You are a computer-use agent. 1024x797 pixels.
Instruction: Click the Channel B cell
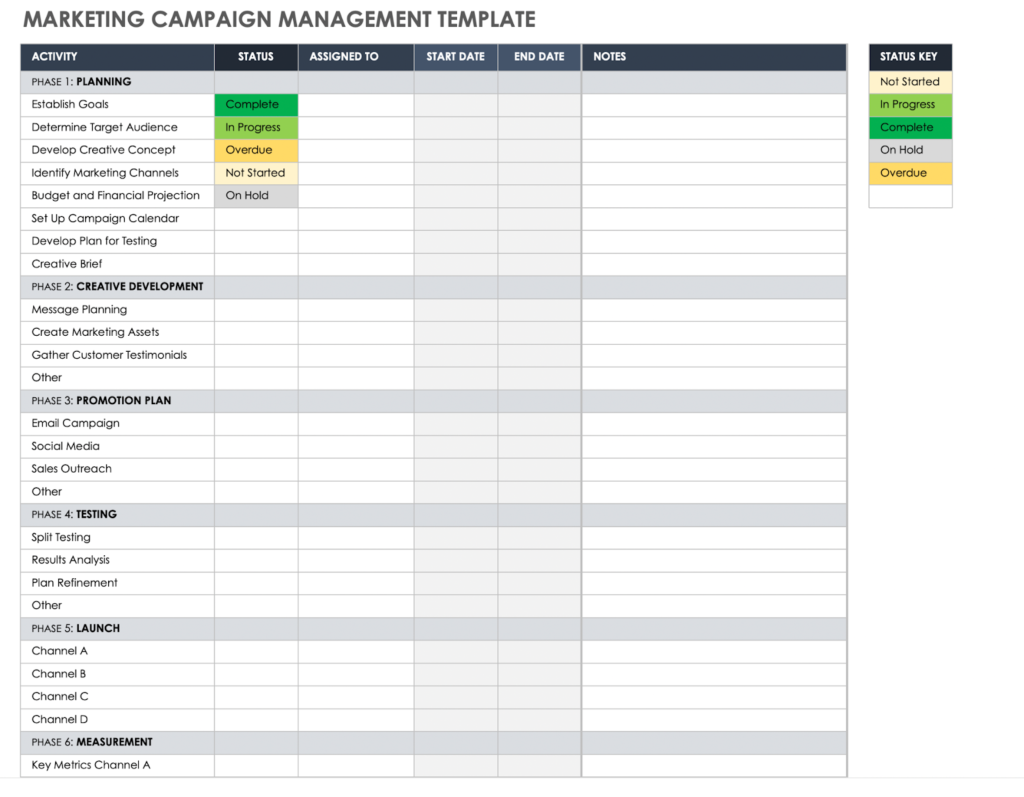[x=118, y=674]
